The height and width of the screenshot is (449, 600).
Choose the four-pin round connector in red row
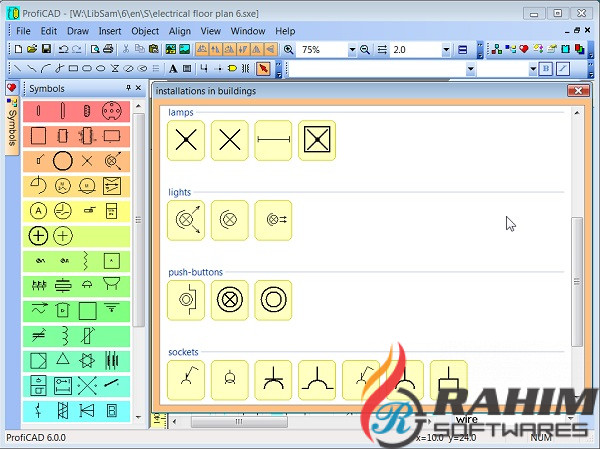112,111
